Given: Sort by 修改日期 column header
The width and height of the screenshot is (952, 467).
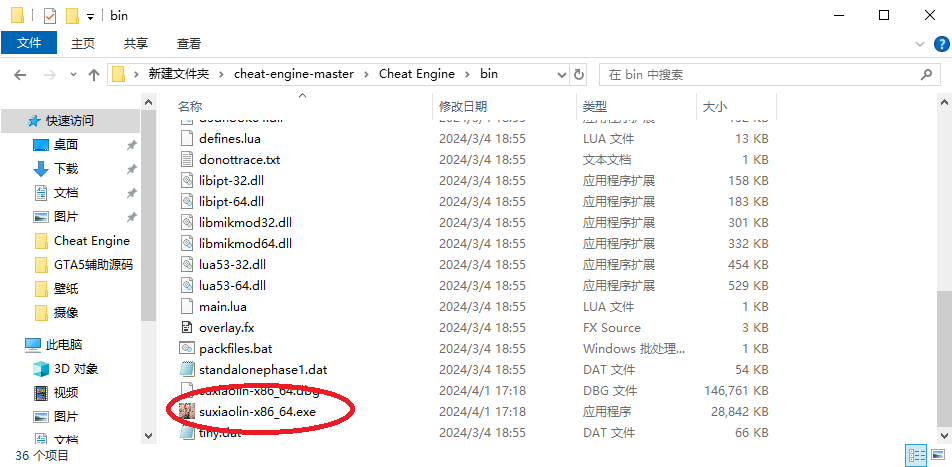Looking at the screenshot, I should [x=463, y=106].
